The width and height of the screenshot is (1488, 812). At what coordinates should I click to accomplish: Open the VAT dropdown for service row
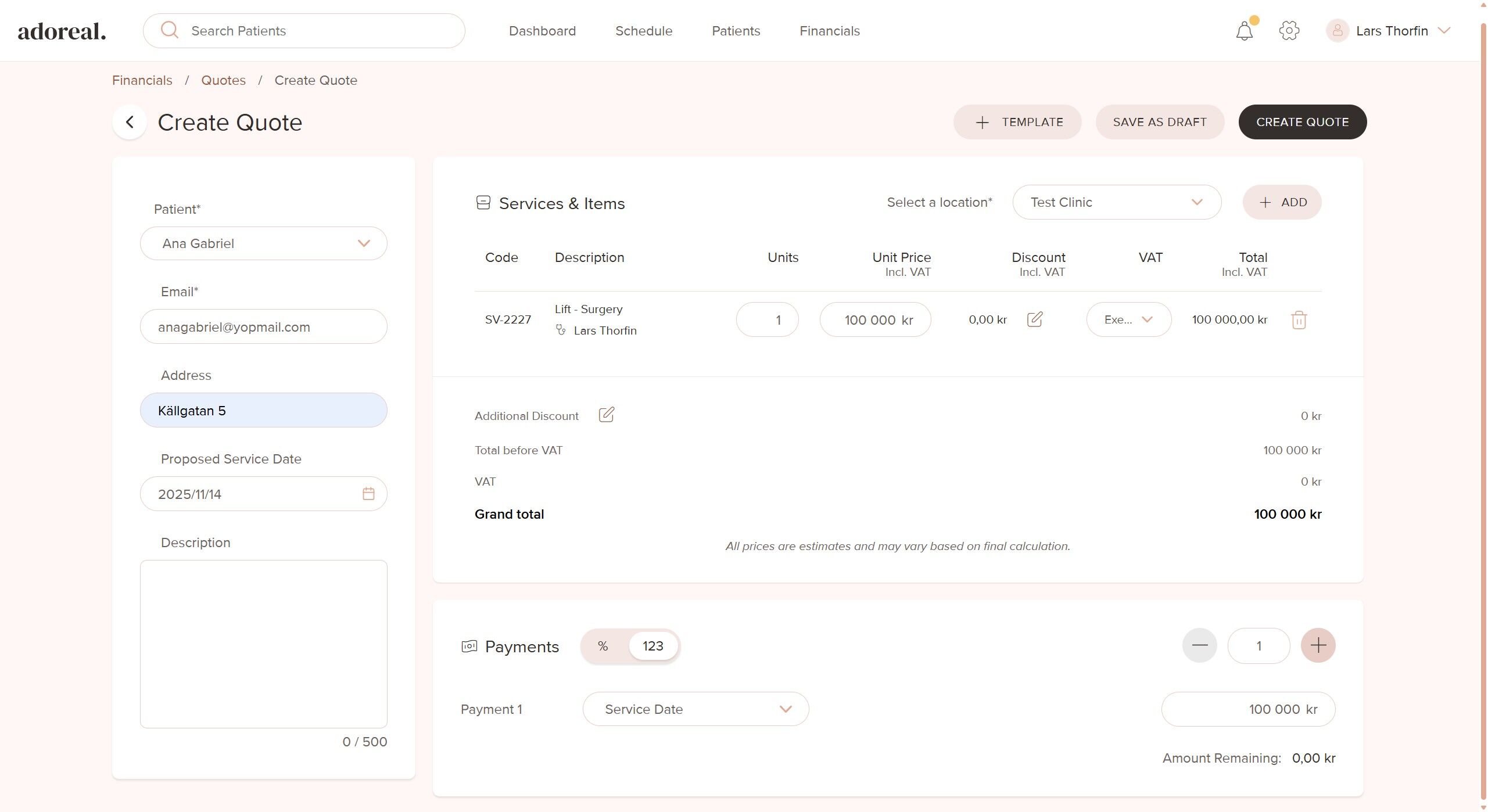[1128, 319]
